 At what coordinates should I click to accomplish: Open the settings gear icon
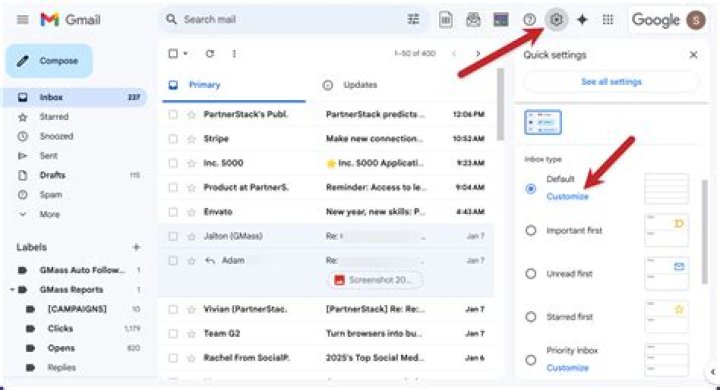pos(556,20)
